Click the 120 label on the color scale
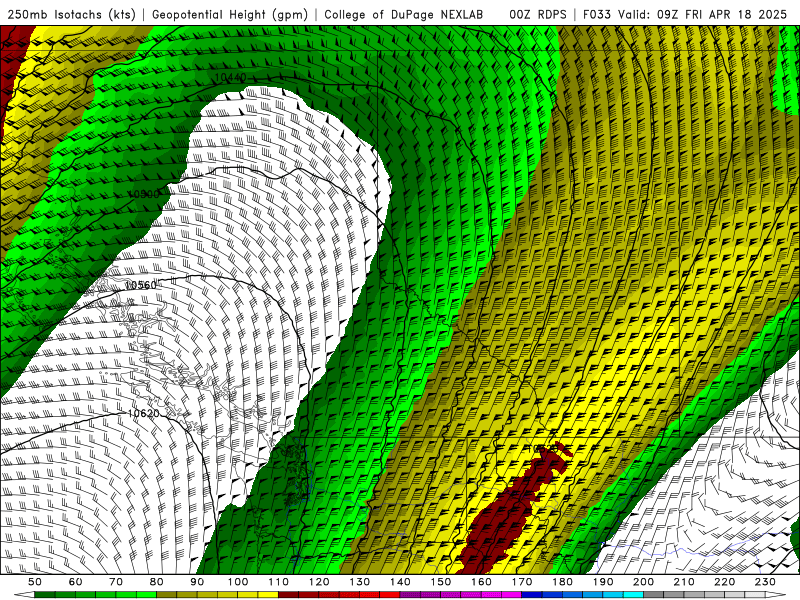Screen dimensions: 800x600 [x=319, y=582]
